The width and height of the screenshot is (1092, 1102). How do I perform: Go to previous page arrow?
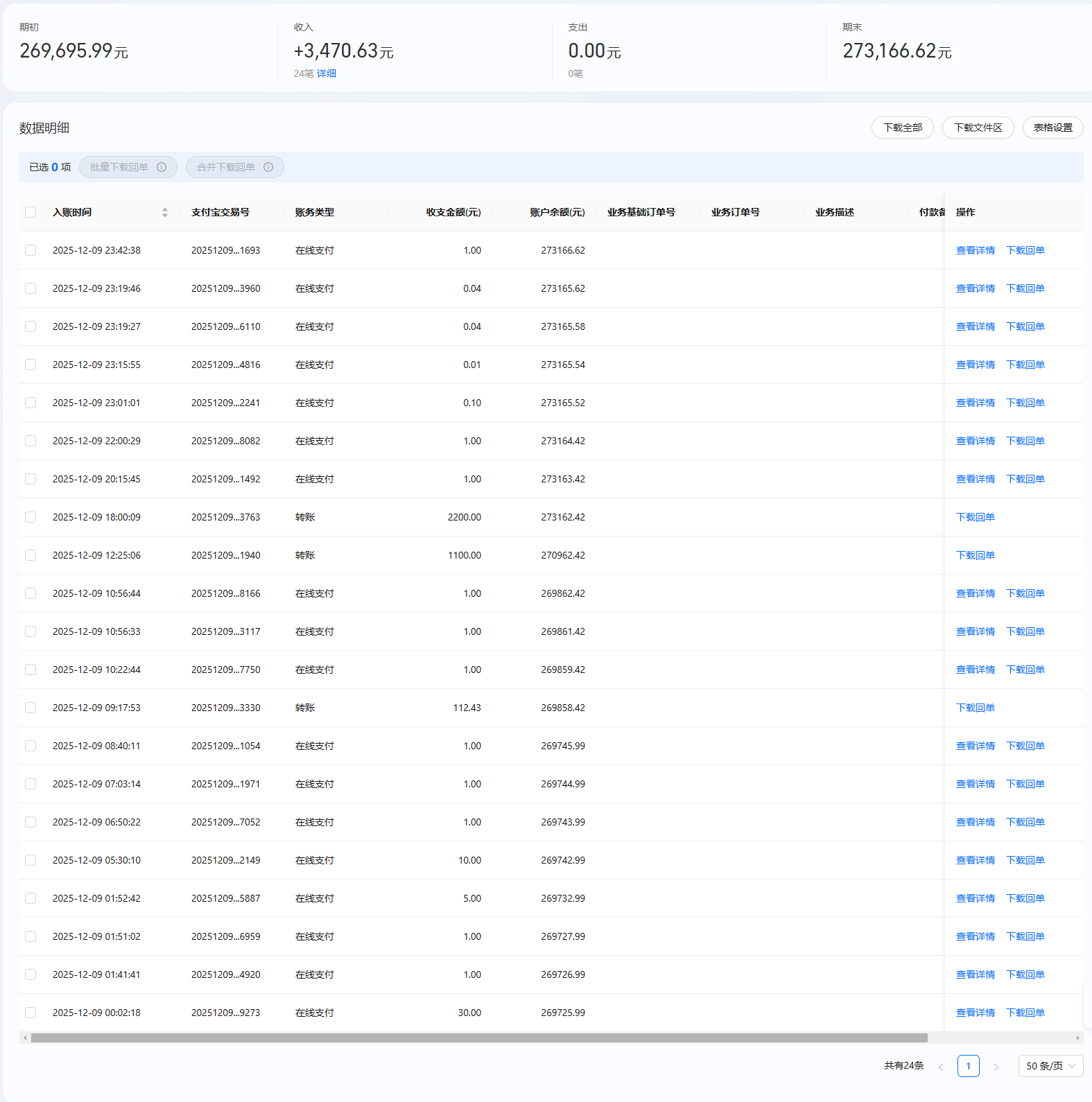coord(941,1067)
